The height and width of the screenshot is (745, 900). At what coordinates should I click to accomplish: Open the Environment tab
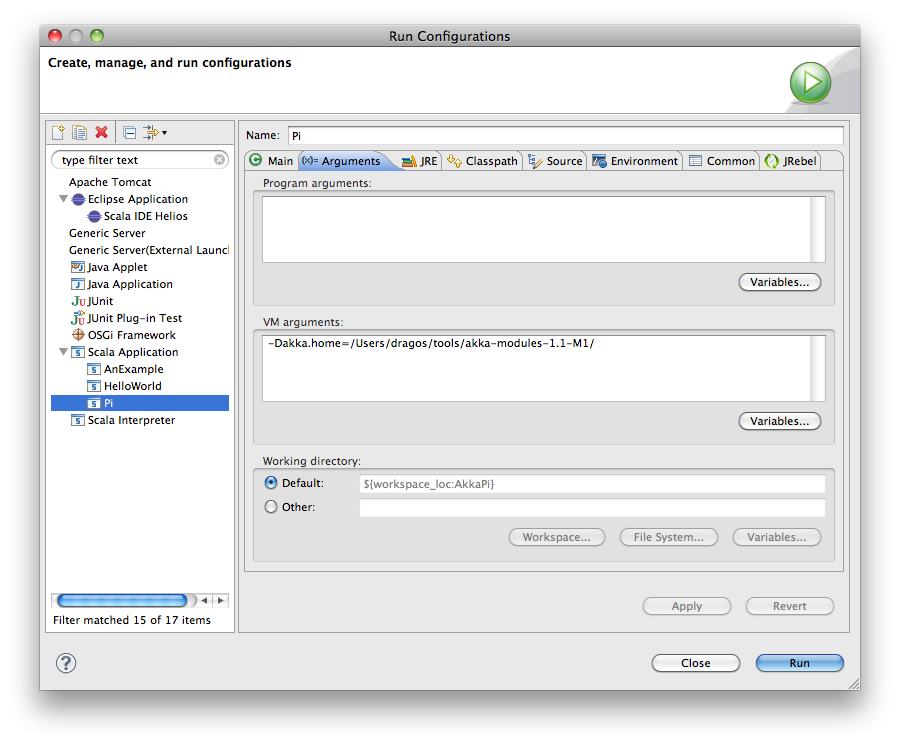(635, 160)
